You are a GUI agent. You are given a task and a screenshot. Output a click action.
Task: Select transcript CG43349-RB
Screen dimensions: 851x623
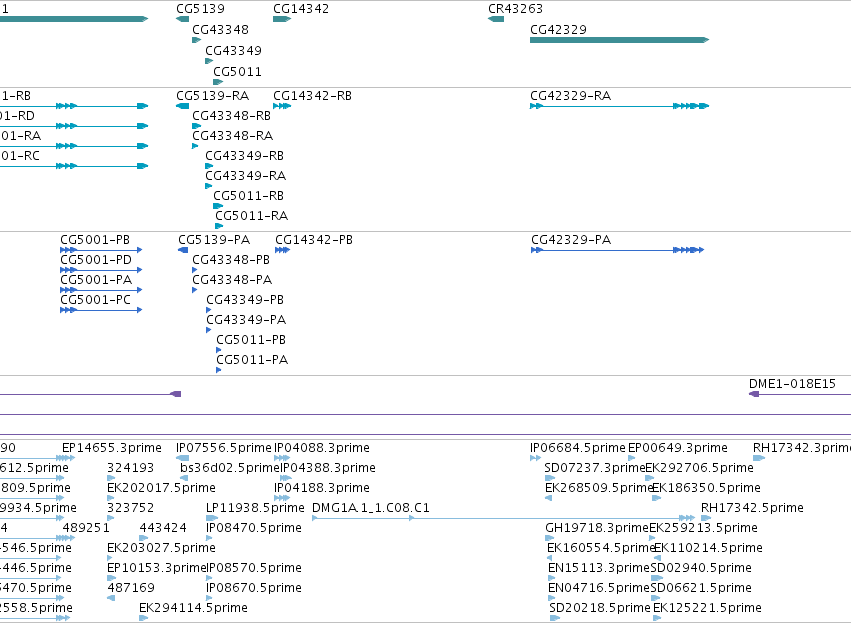[x=244, y=156]
